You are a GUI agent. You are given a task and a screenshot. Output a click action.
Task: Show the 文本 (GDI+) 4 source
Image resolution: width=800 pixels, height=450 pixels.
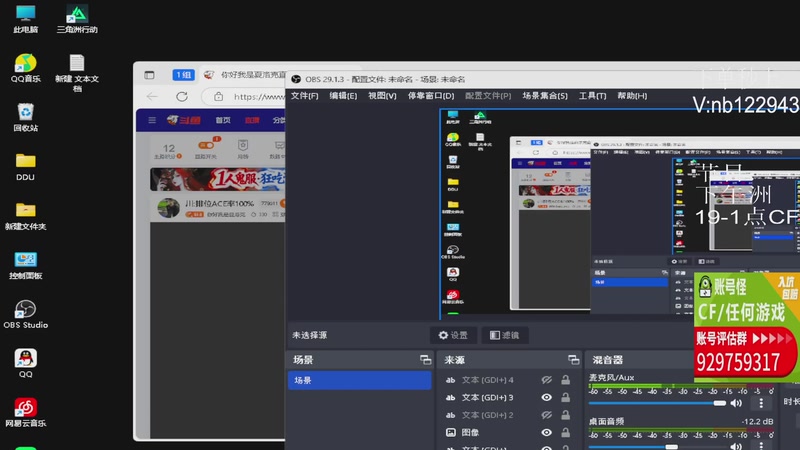546,380
